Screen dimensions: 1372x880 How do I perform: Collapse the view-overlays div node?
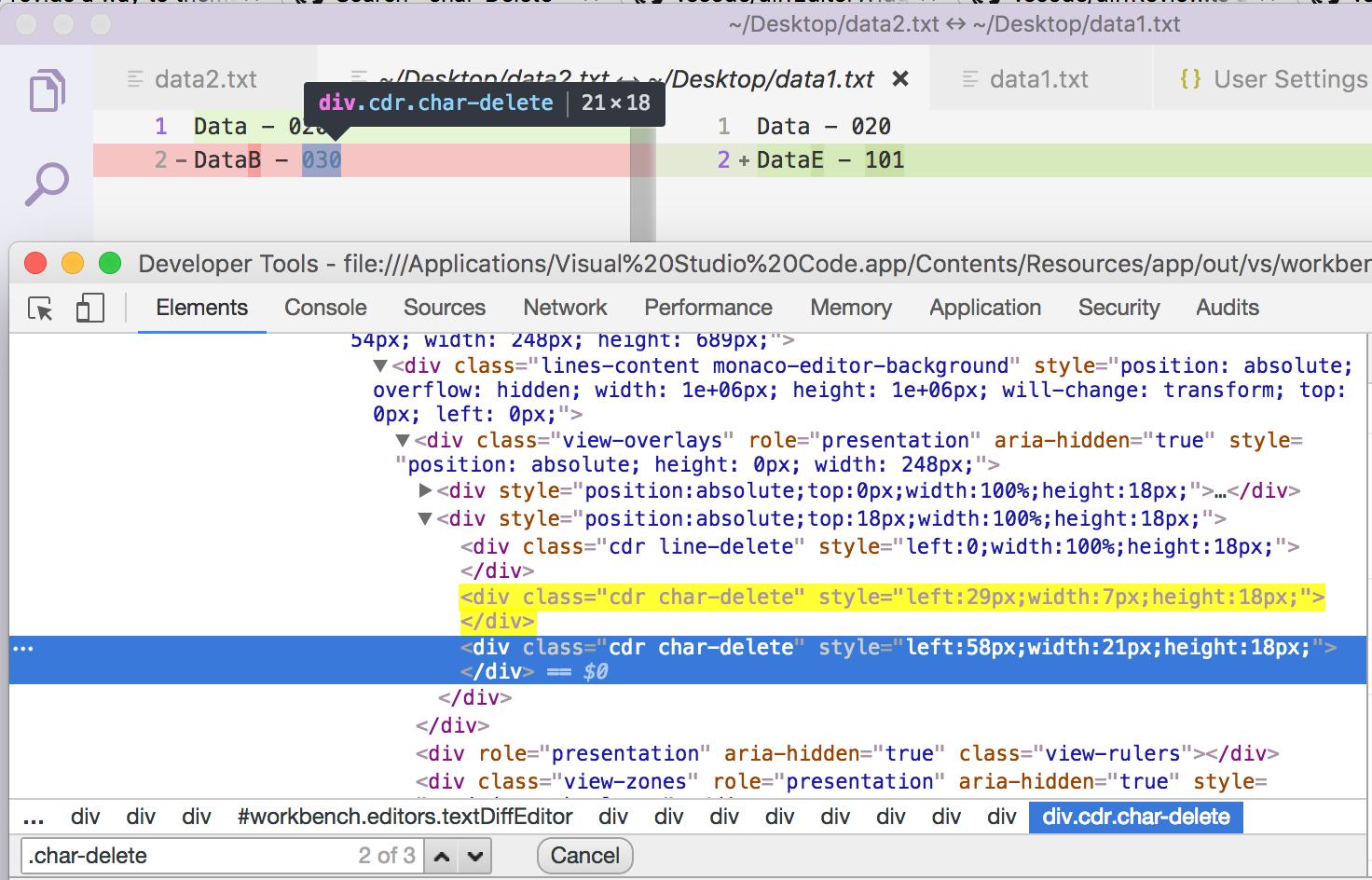pyautogui.click(x=403, y=441)
